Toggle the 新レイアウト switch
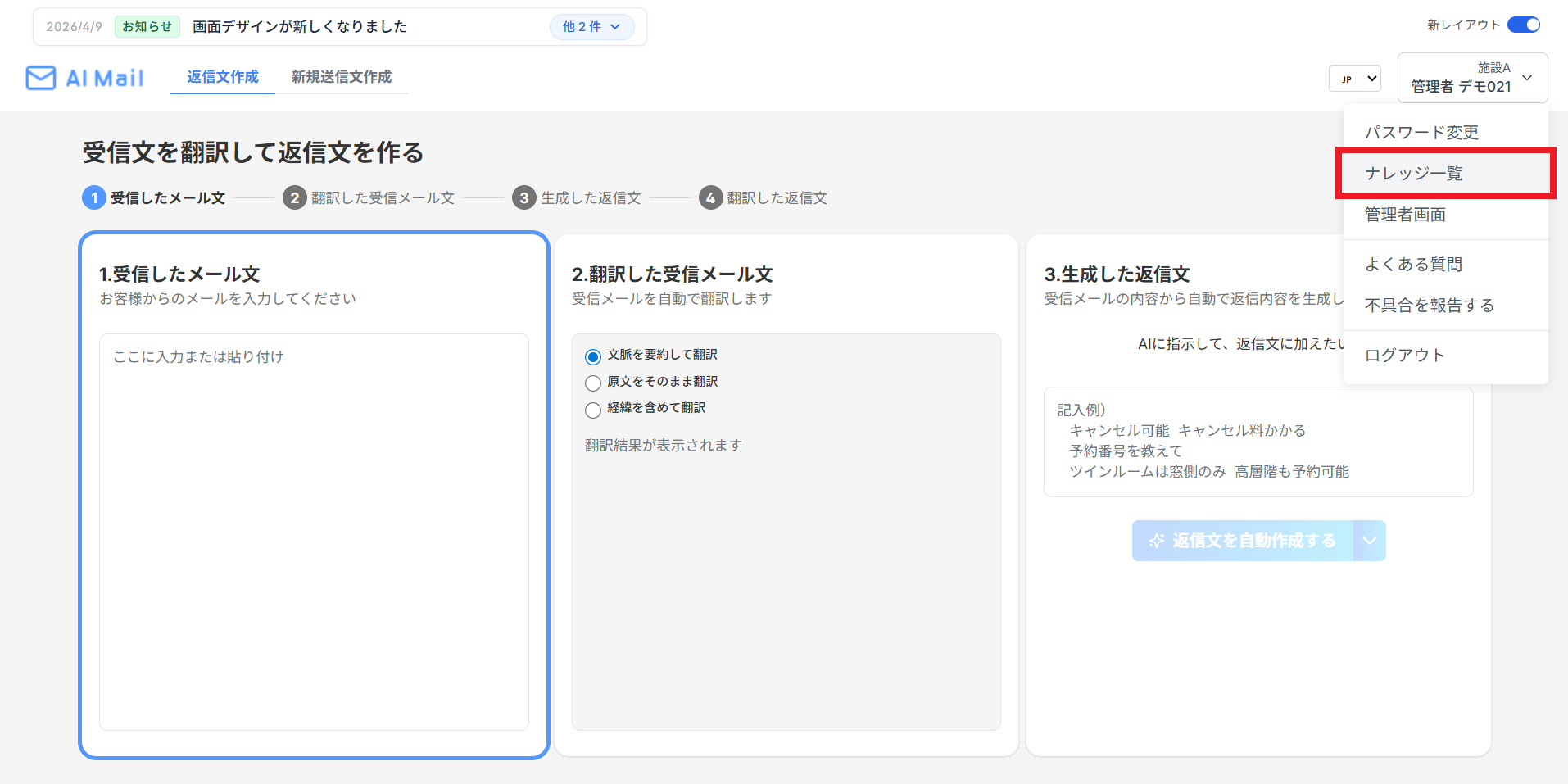 [x=1524, y=25]
